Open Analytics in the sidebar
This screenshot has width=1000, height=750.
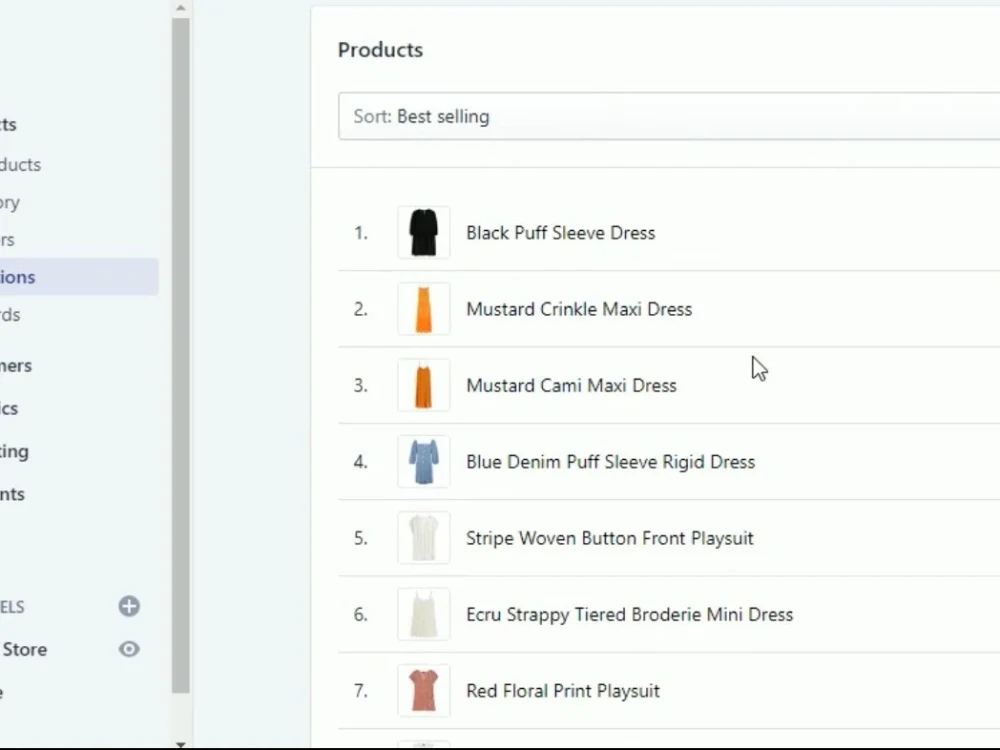pyautogui.click(x=9, y=408)
